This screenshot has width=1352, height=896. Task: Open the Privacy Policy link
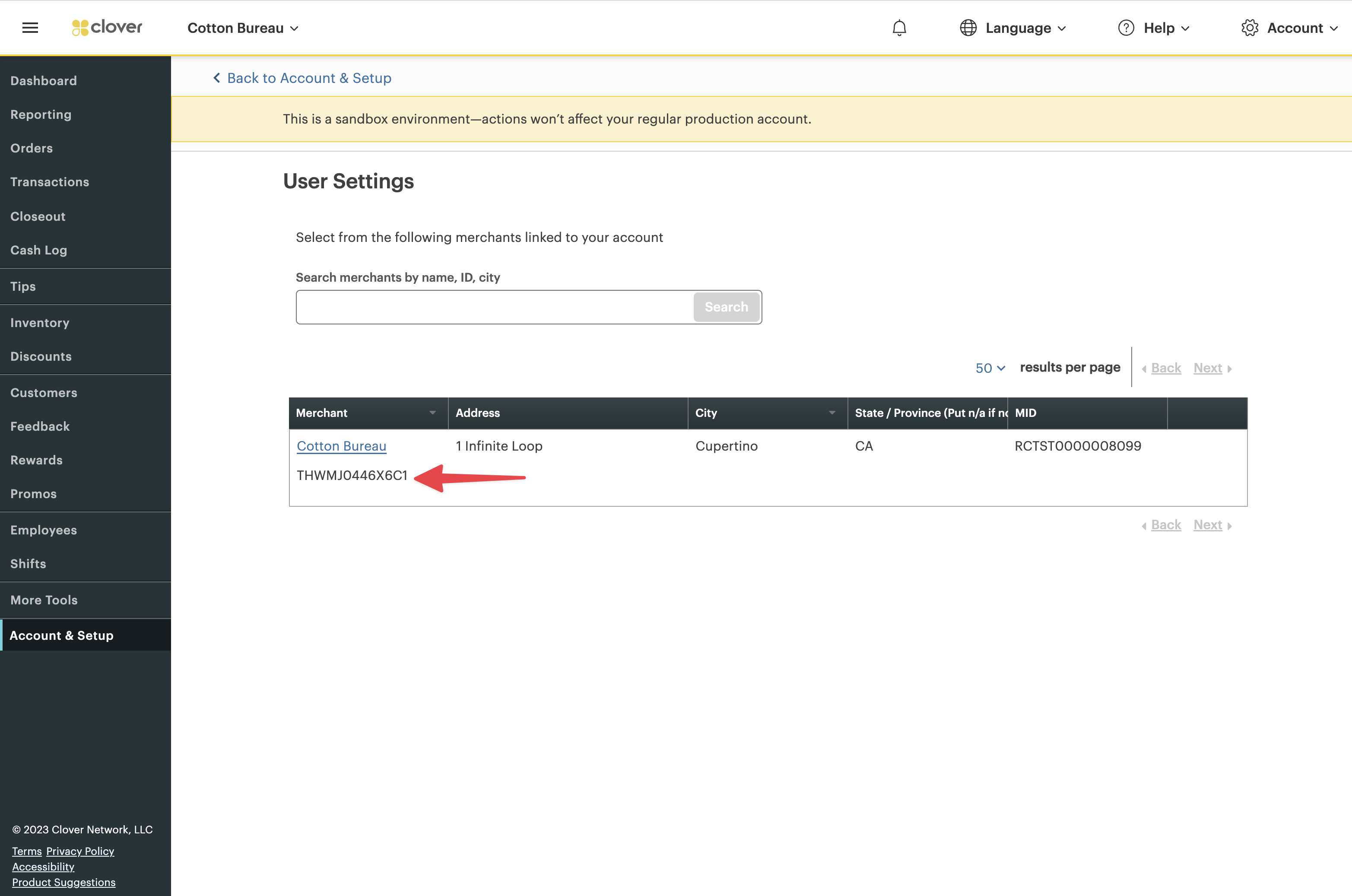[x=79, y=851]
